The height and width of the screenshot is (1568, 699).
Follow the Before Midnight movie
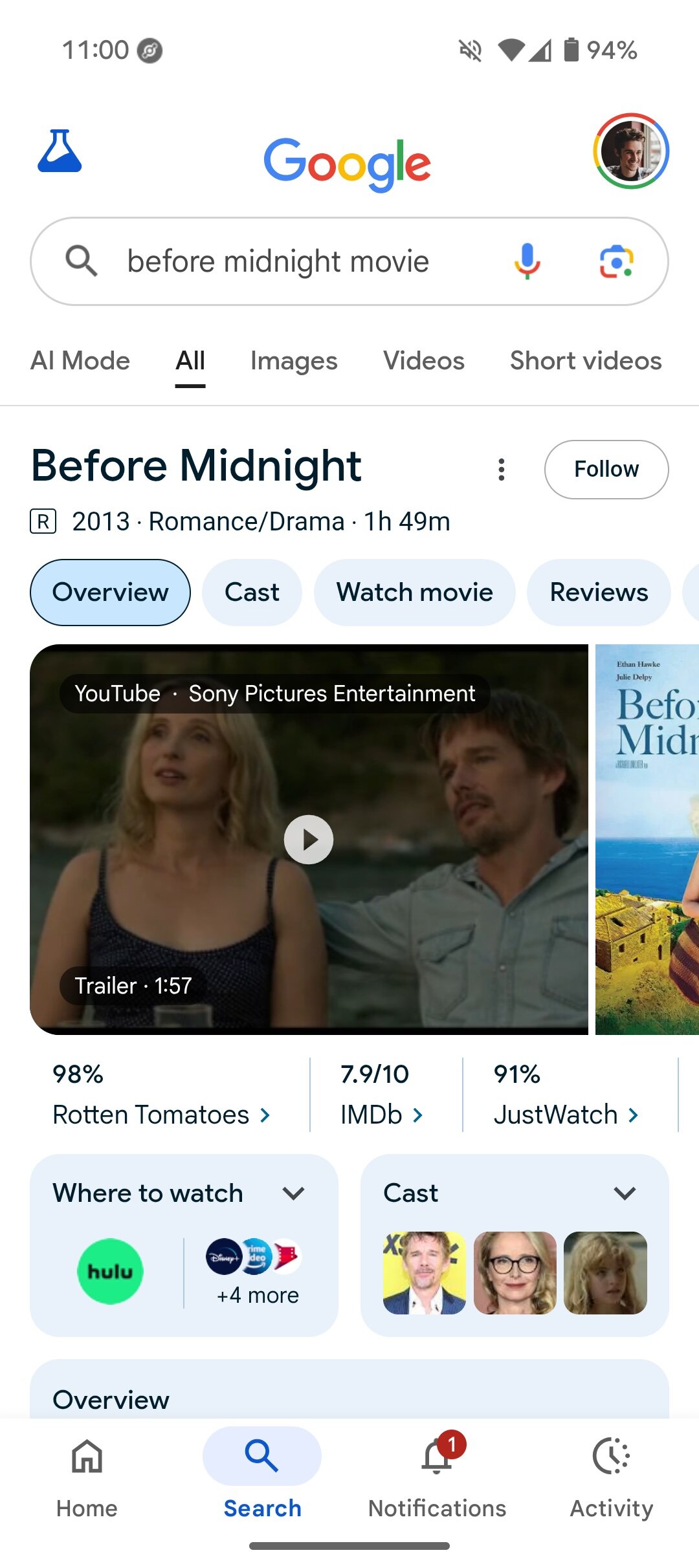(x=606, y=470)
